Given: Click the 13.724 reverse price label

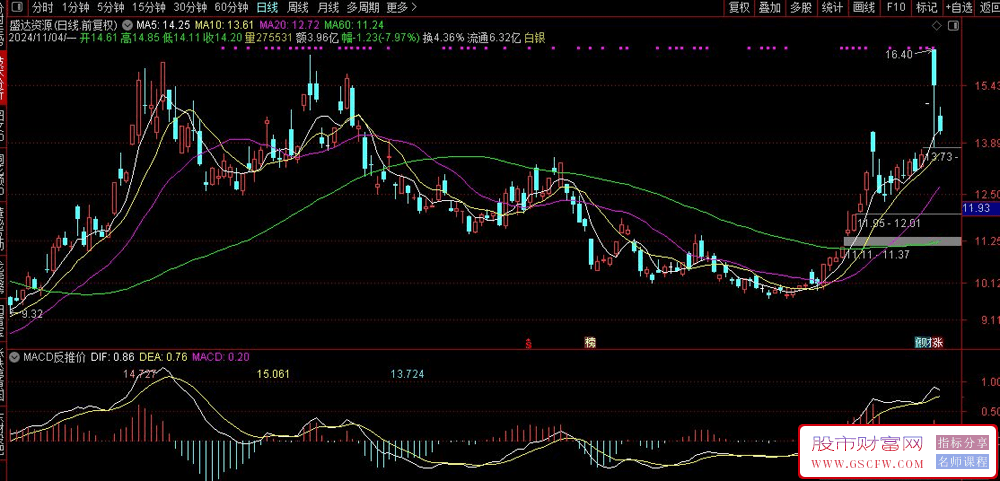Looking at the screenshot, I should click(x=407, y=374).
